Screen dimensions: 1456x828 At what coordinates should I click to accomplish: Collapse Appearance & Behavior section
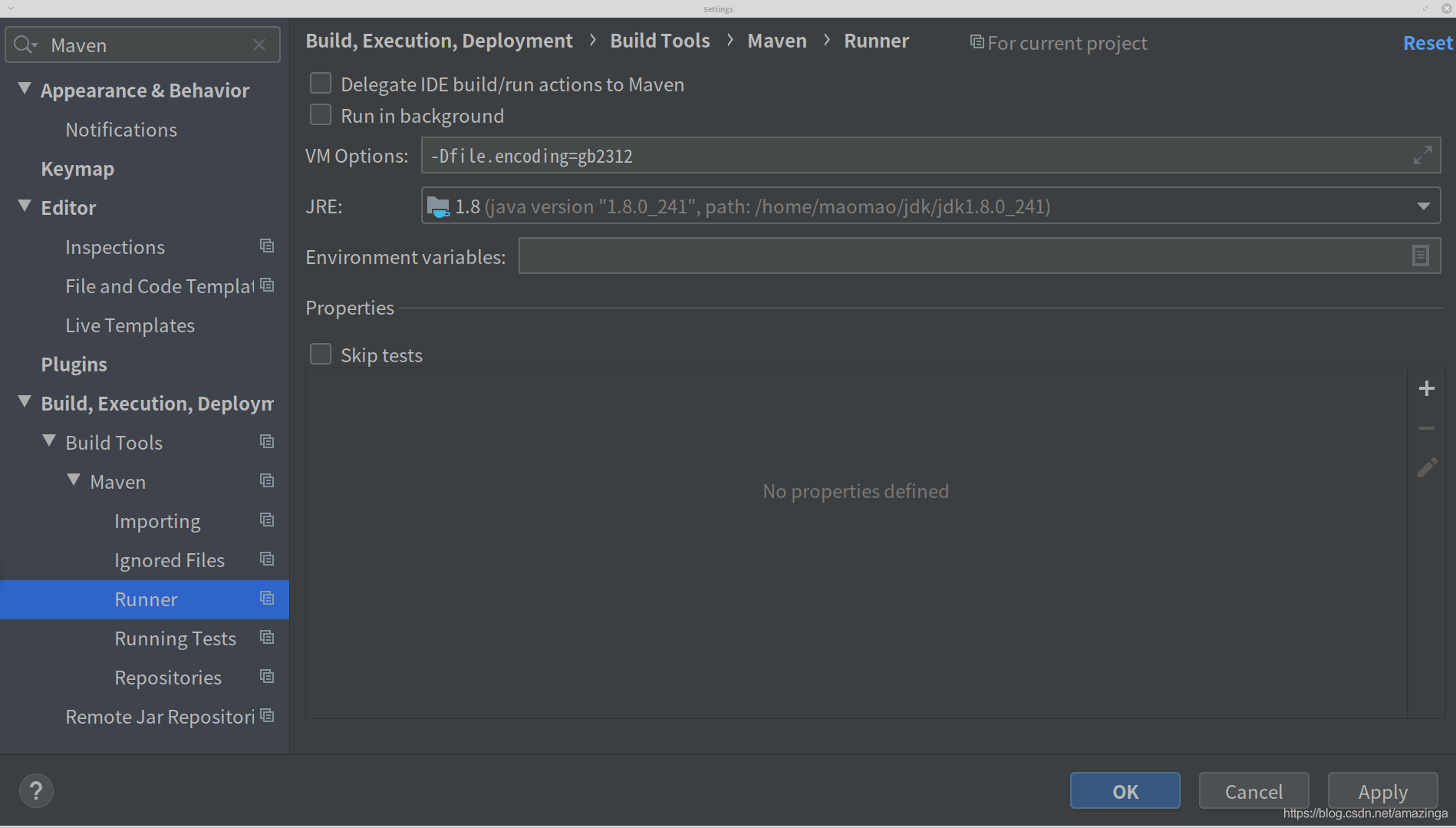point(25,88)
